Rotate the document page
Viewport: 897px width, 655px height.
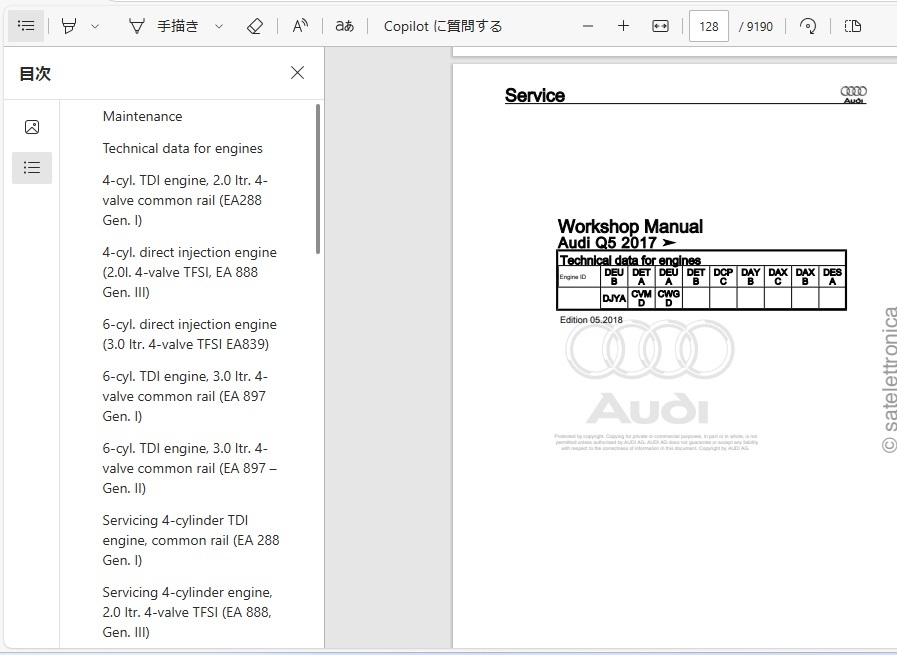808,26
